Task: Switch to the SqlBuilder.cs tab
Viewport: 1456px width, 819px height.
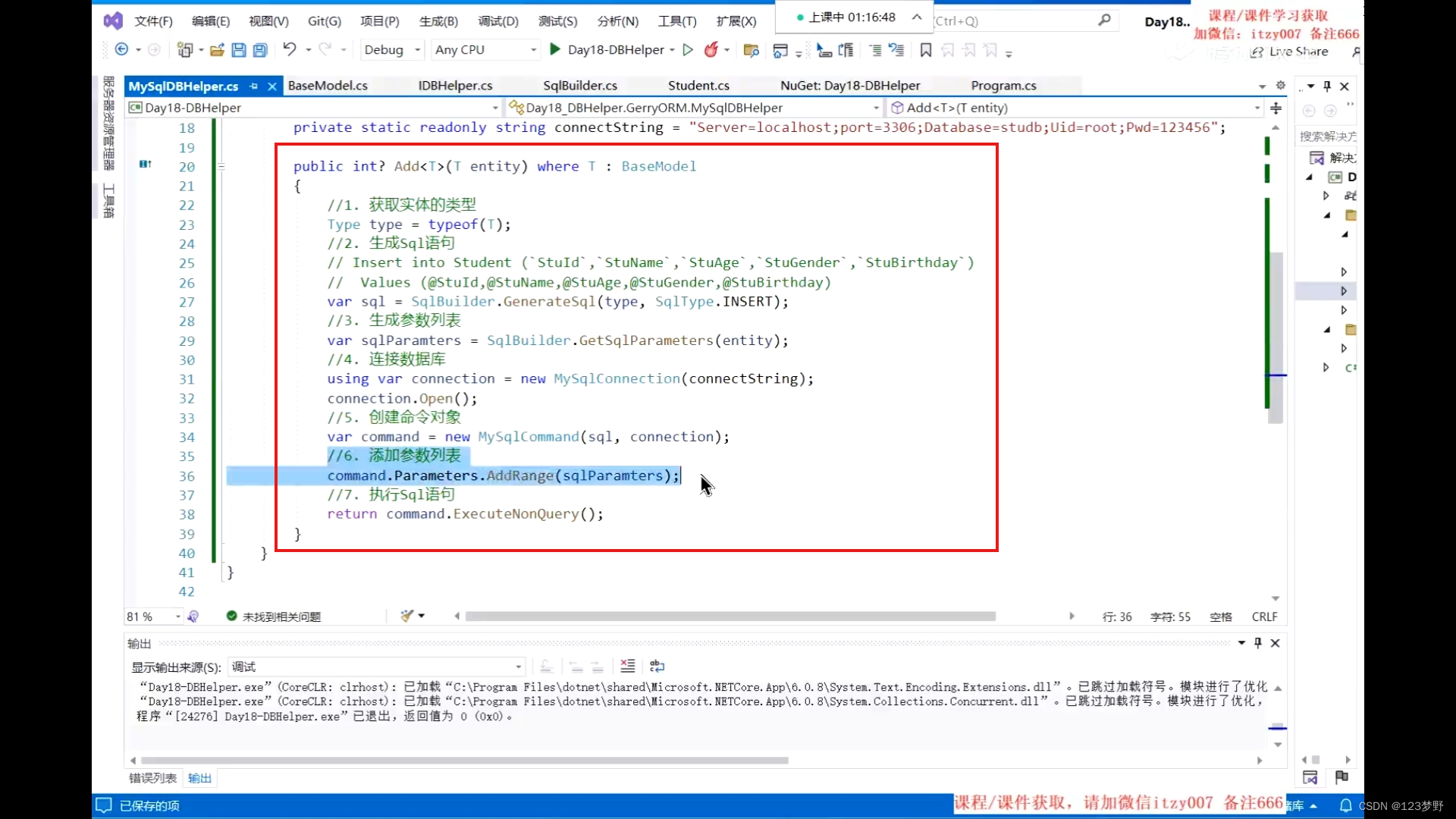Action: (580, 86)
